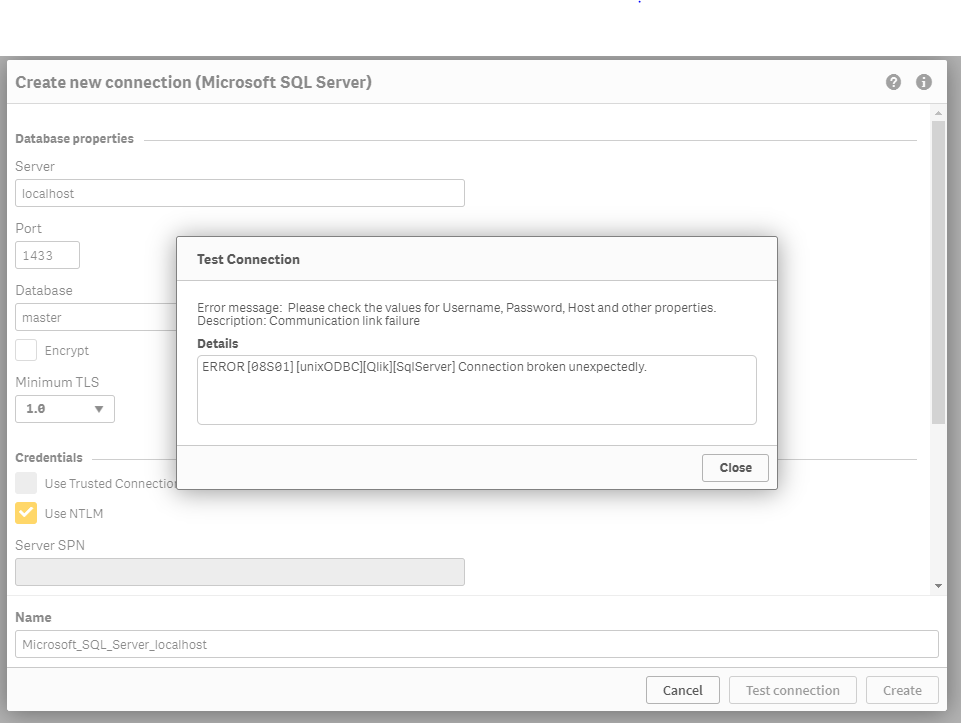The width and height of the screenshot is (961, 723).
Task: Click the info icon in the dialog header
Action: tap(923, 82)
